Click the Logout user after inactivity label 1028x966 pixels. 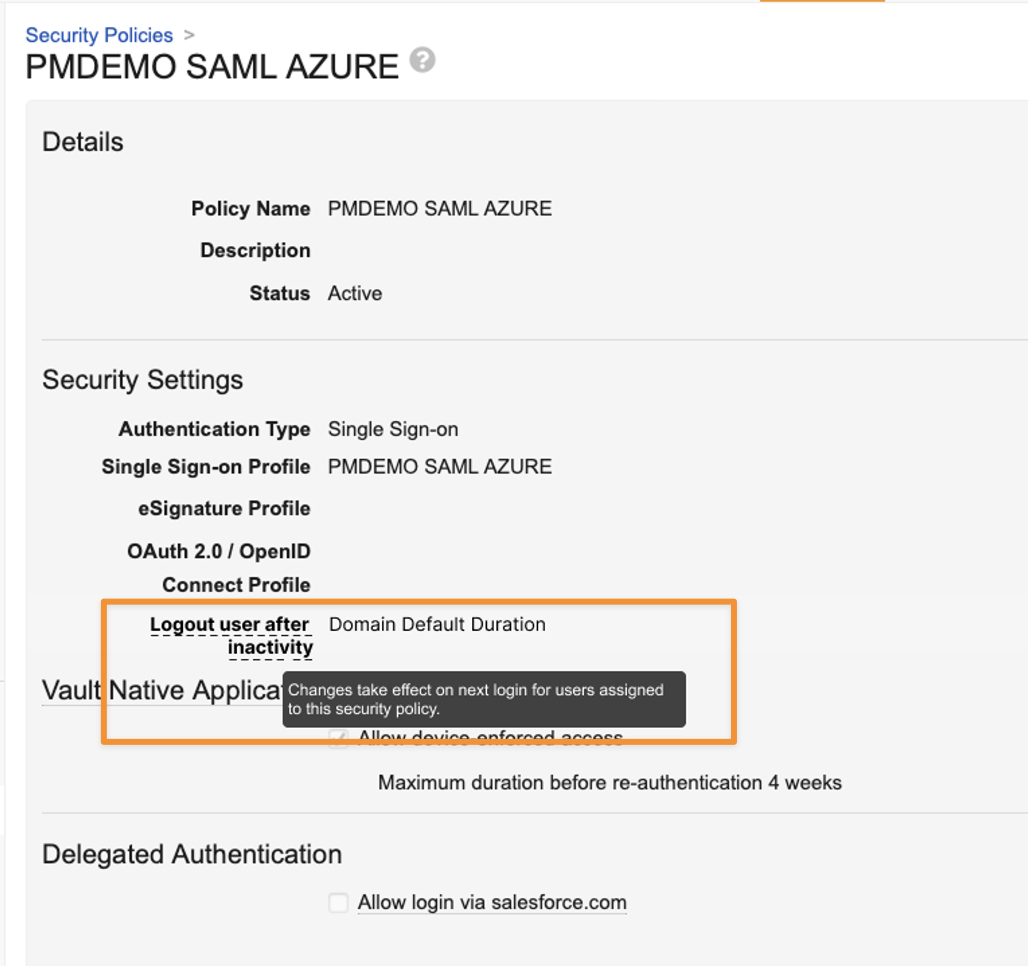tap(231, 636)
